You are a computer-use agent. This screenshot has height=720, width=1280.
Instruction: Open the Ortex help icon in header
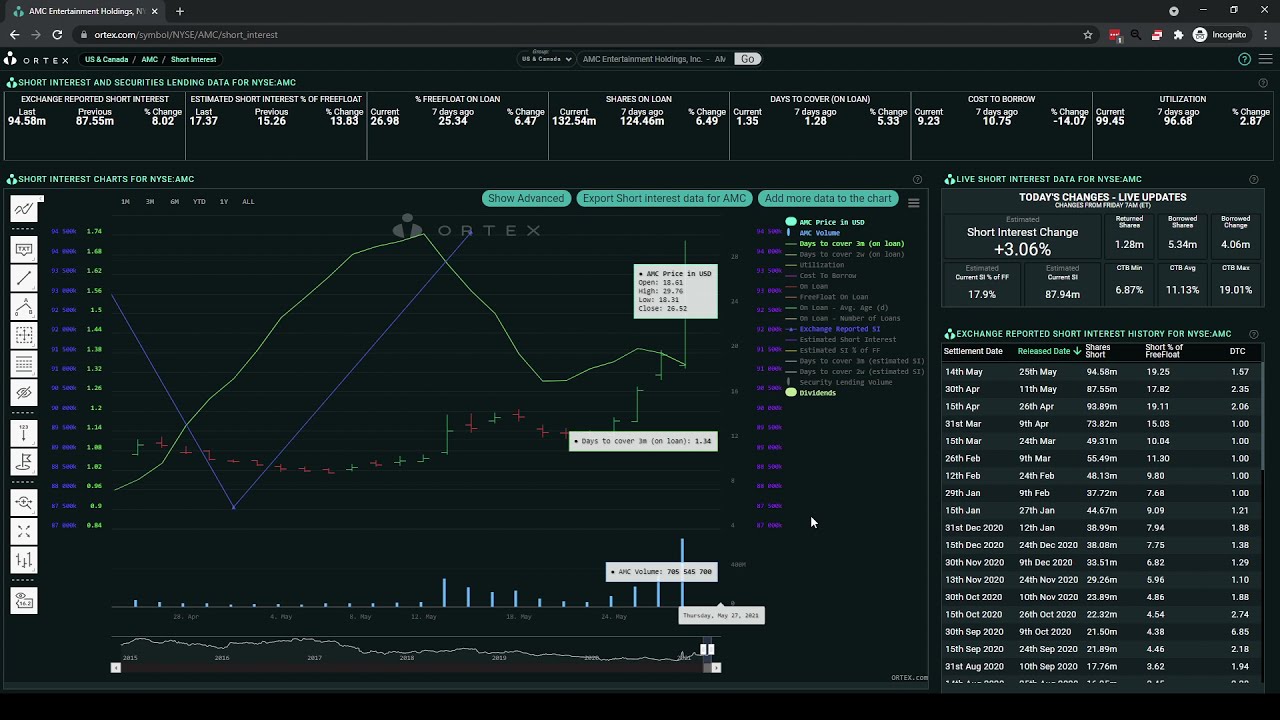pos(1244,59)
